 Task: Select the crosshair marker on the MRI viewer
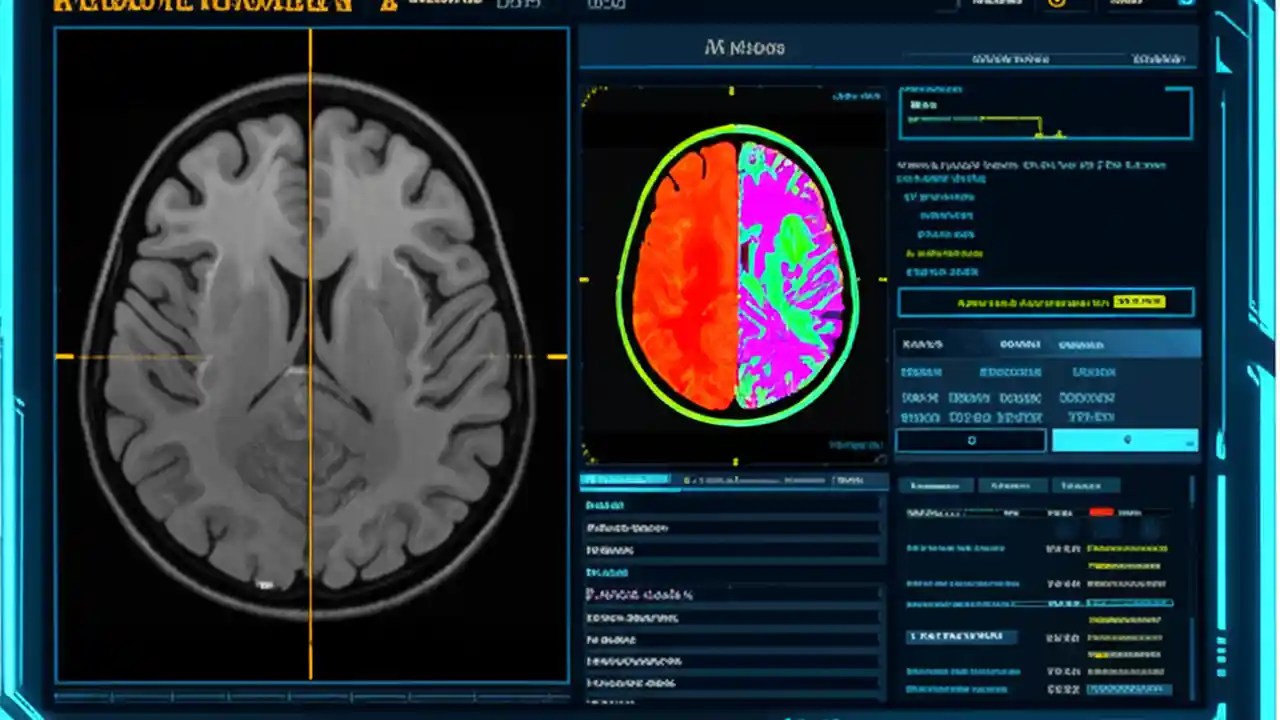point(310,355)
